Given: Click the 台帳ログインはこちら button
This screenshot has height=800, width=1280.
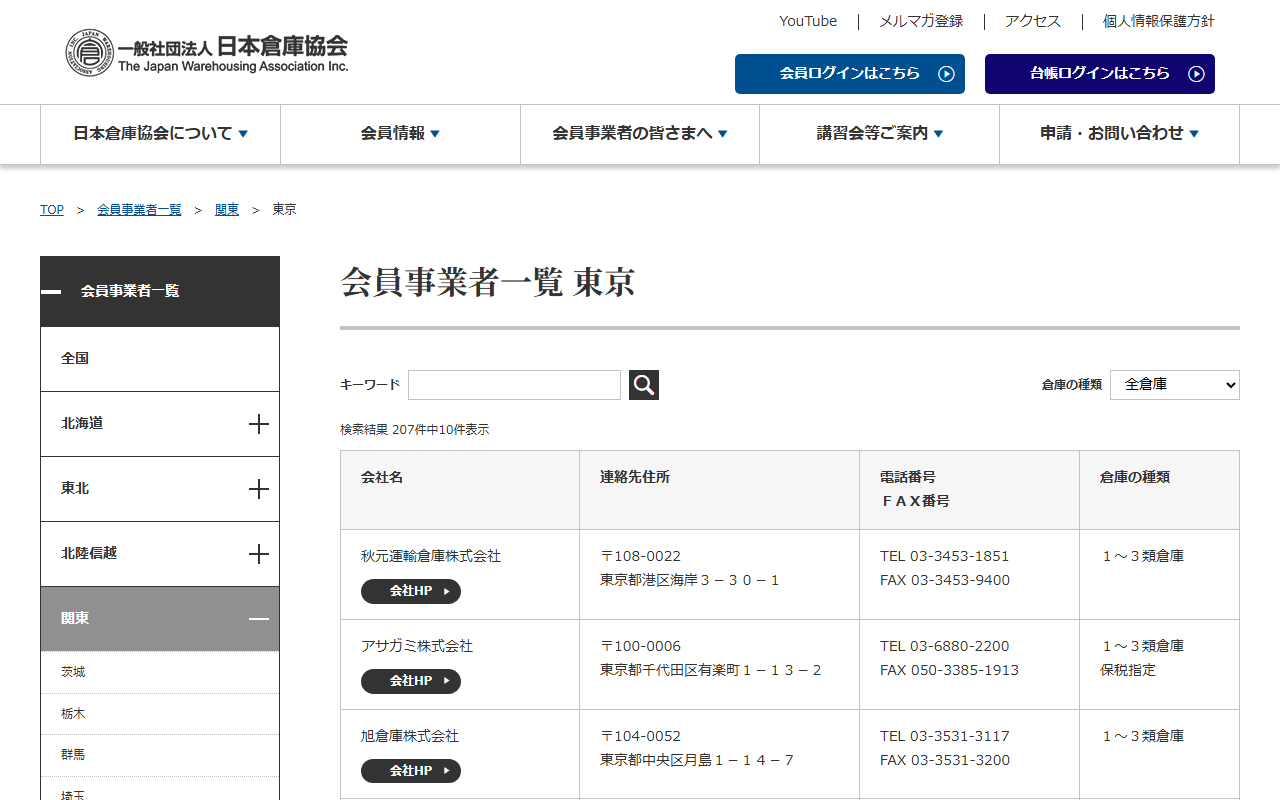Looking at the screenshot, I should click(x=1100, y=74).
